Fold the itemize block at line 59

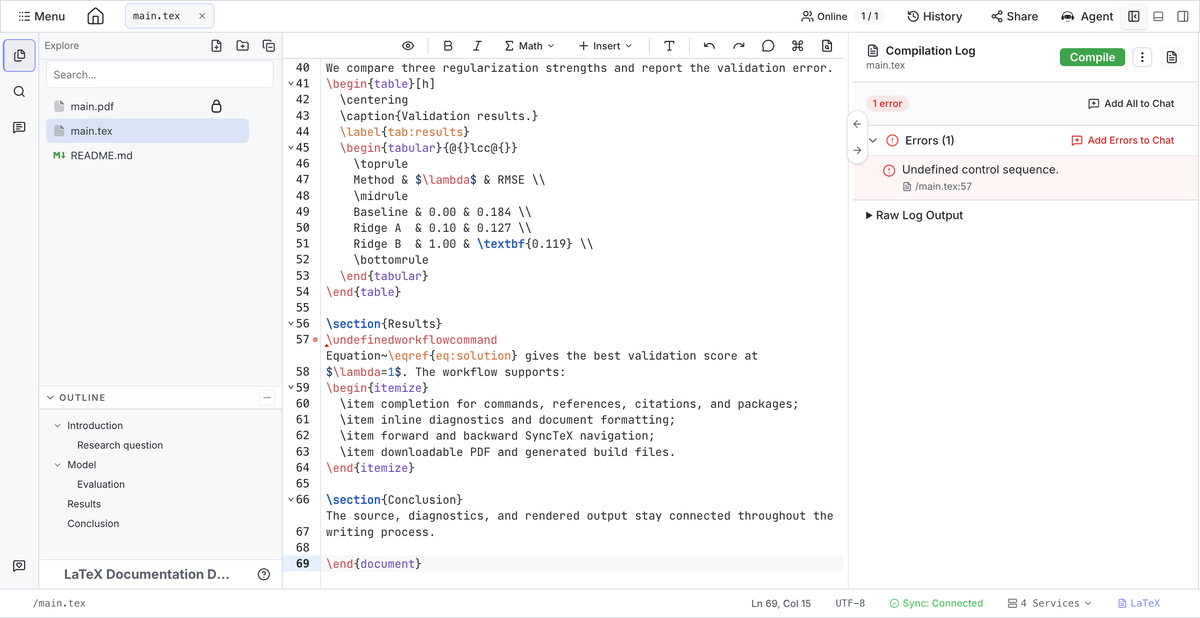pos(291,388)
